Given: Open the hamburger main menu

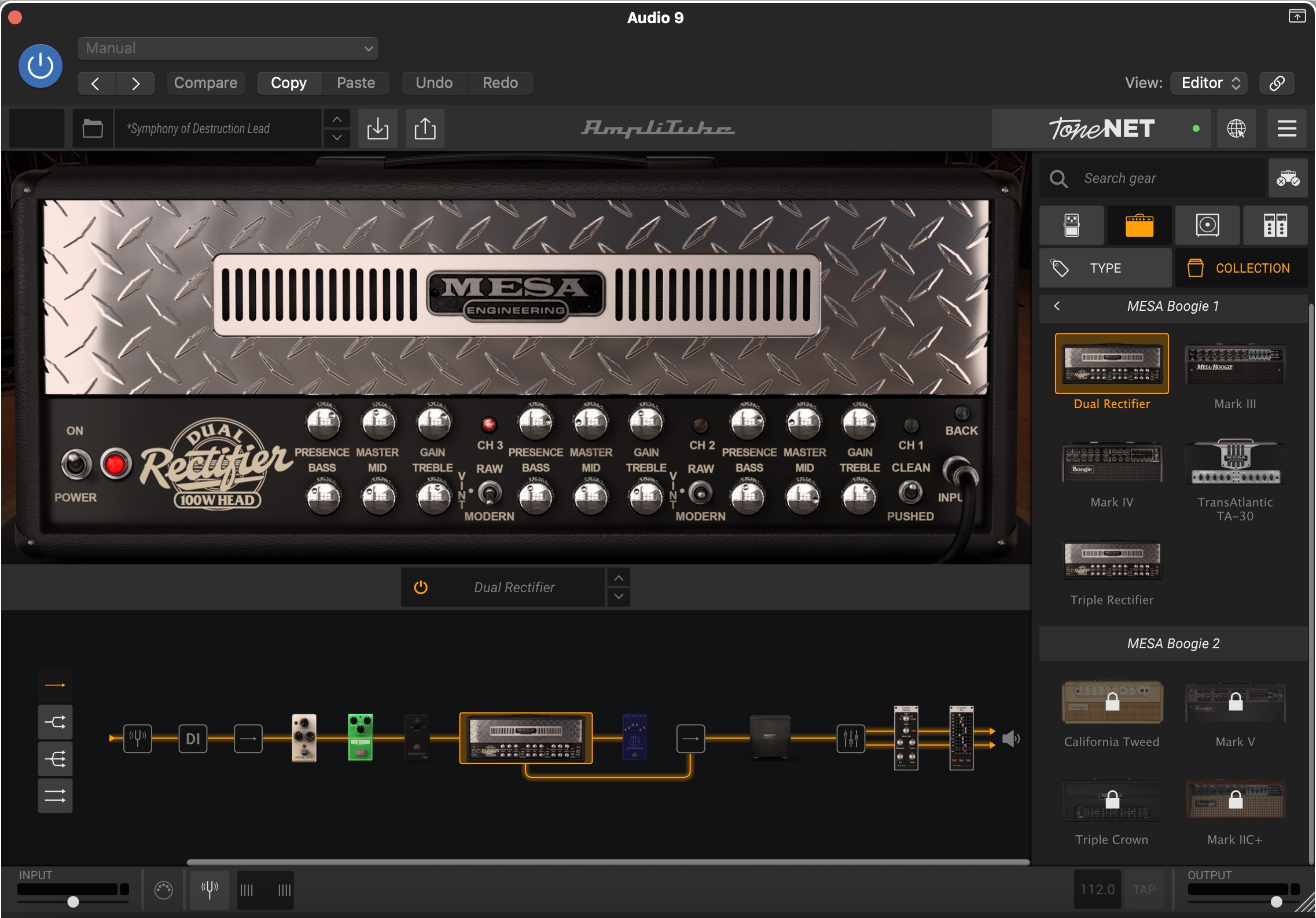Looking at the screenshot, I should click(x=1286, y=128).
